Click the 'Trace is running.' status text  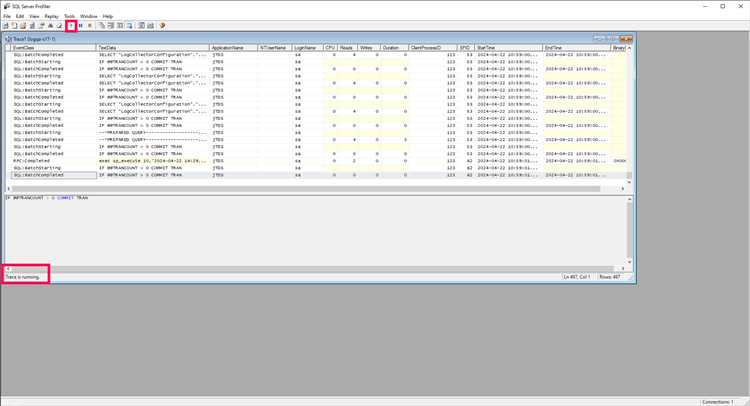22,277
